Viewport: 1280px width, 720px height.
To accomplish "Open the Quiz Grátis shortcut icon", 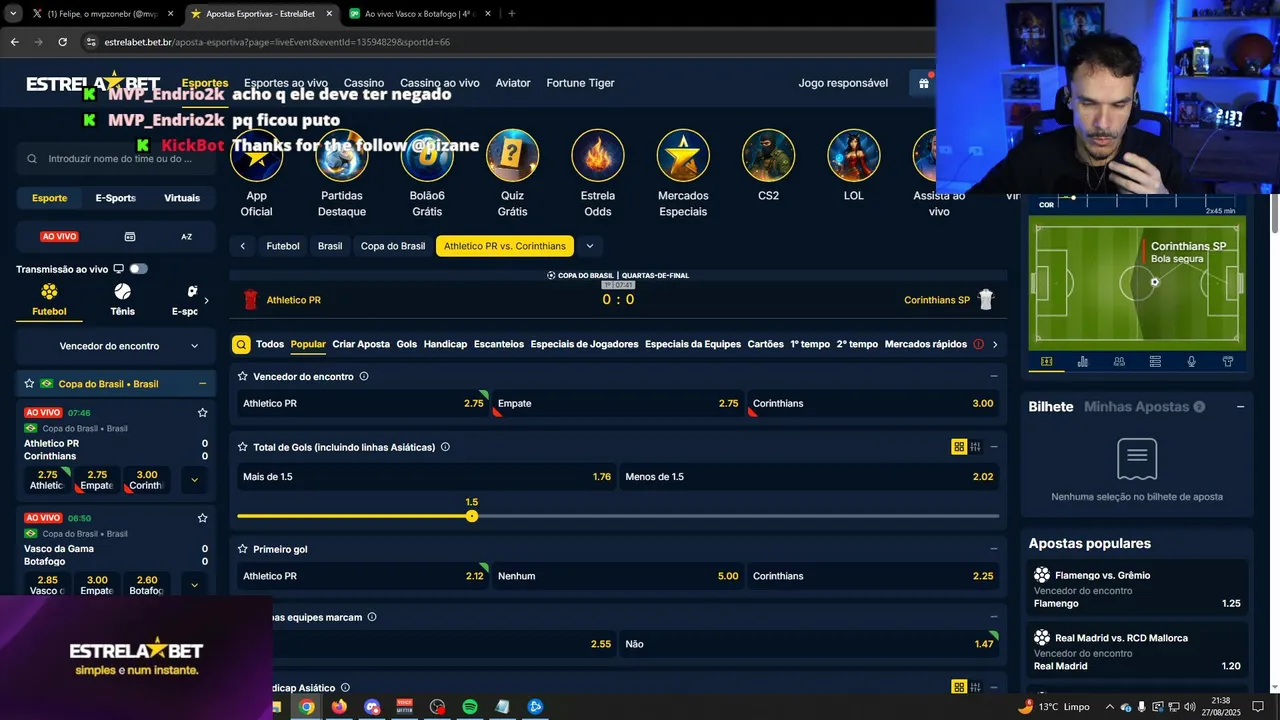I will pos(512,156).
